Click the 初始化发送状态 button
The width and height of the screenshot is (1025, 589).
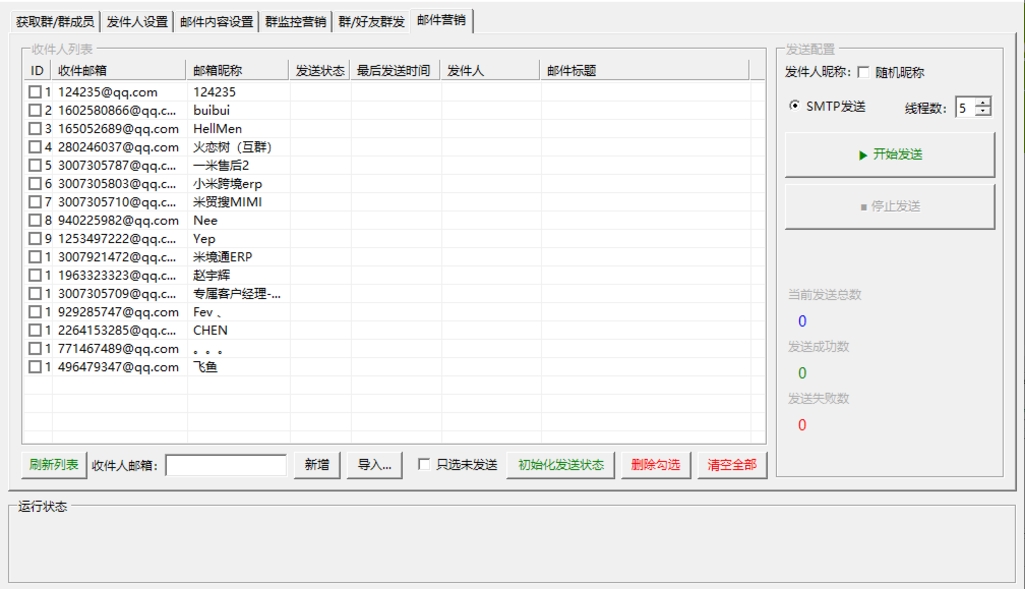[561, 465]
